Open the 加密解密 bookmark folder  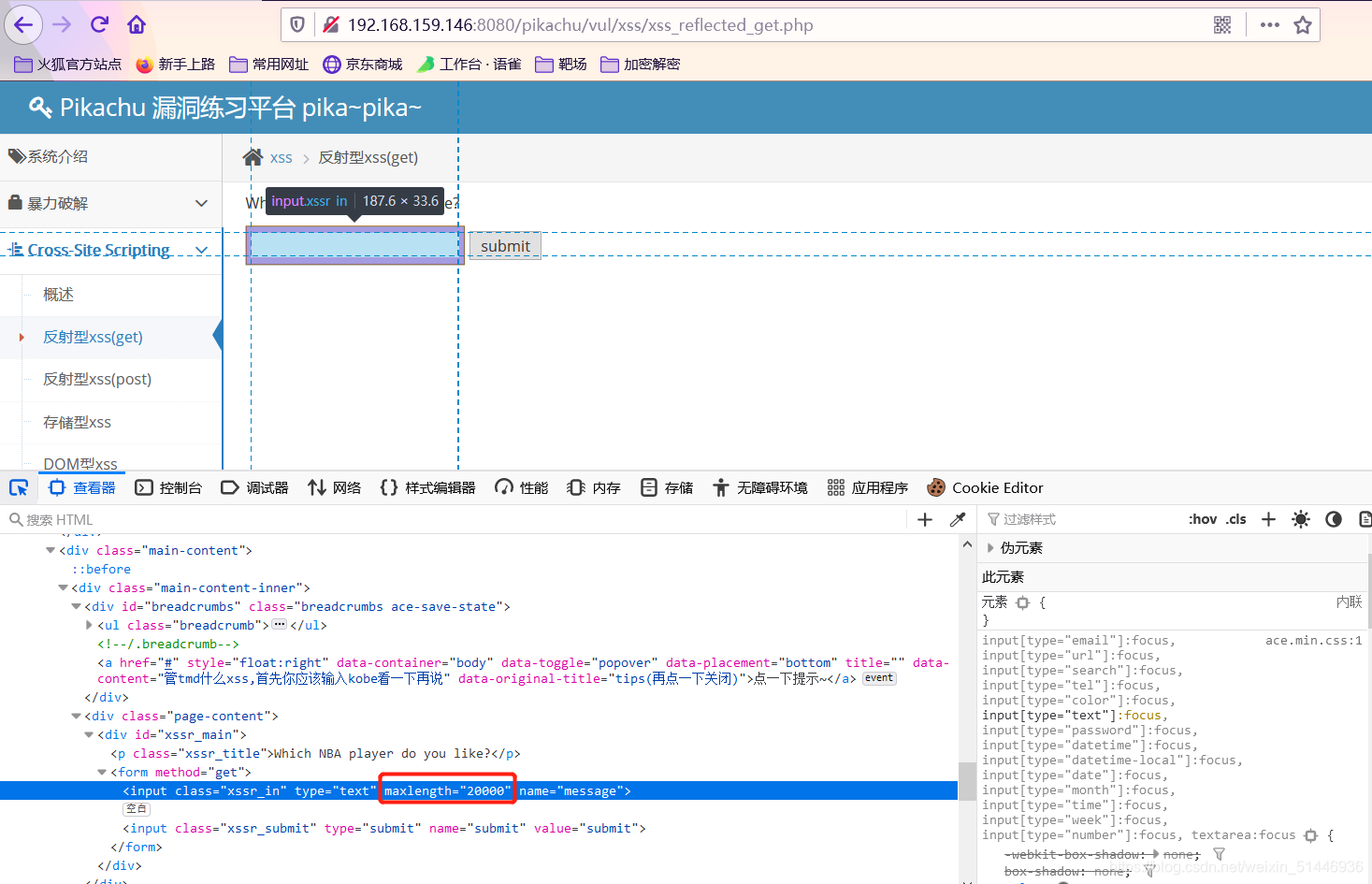(641, 64)
